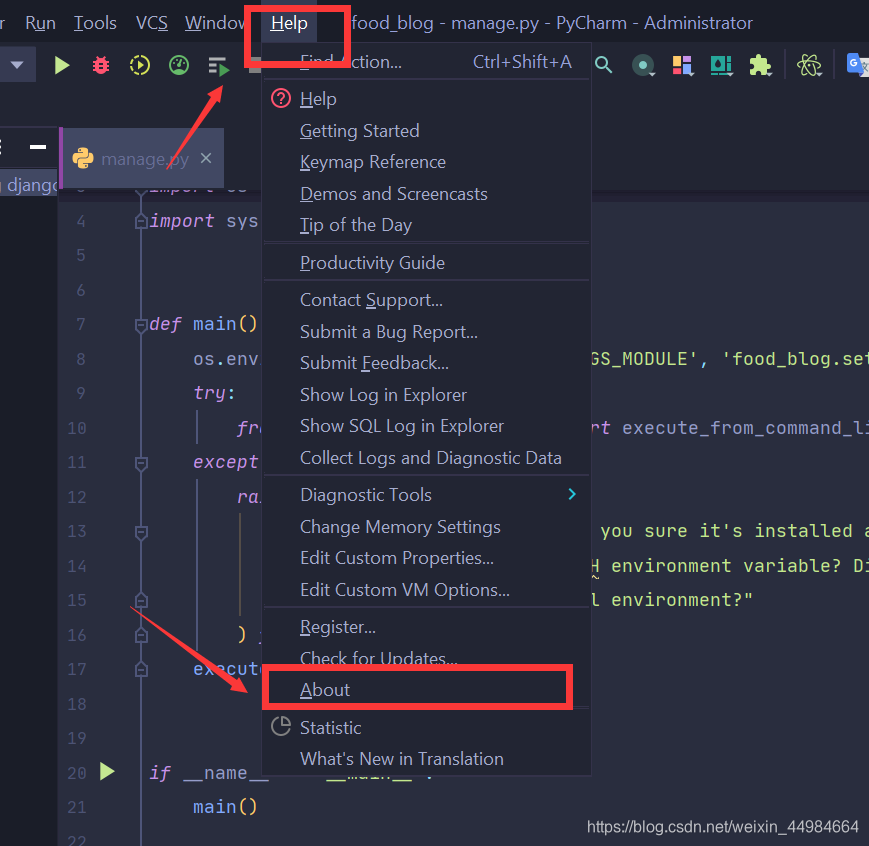Screen dimensions: 869x846
Task: Toggle fold marker on line 11 except
Action: coord(141,463)
